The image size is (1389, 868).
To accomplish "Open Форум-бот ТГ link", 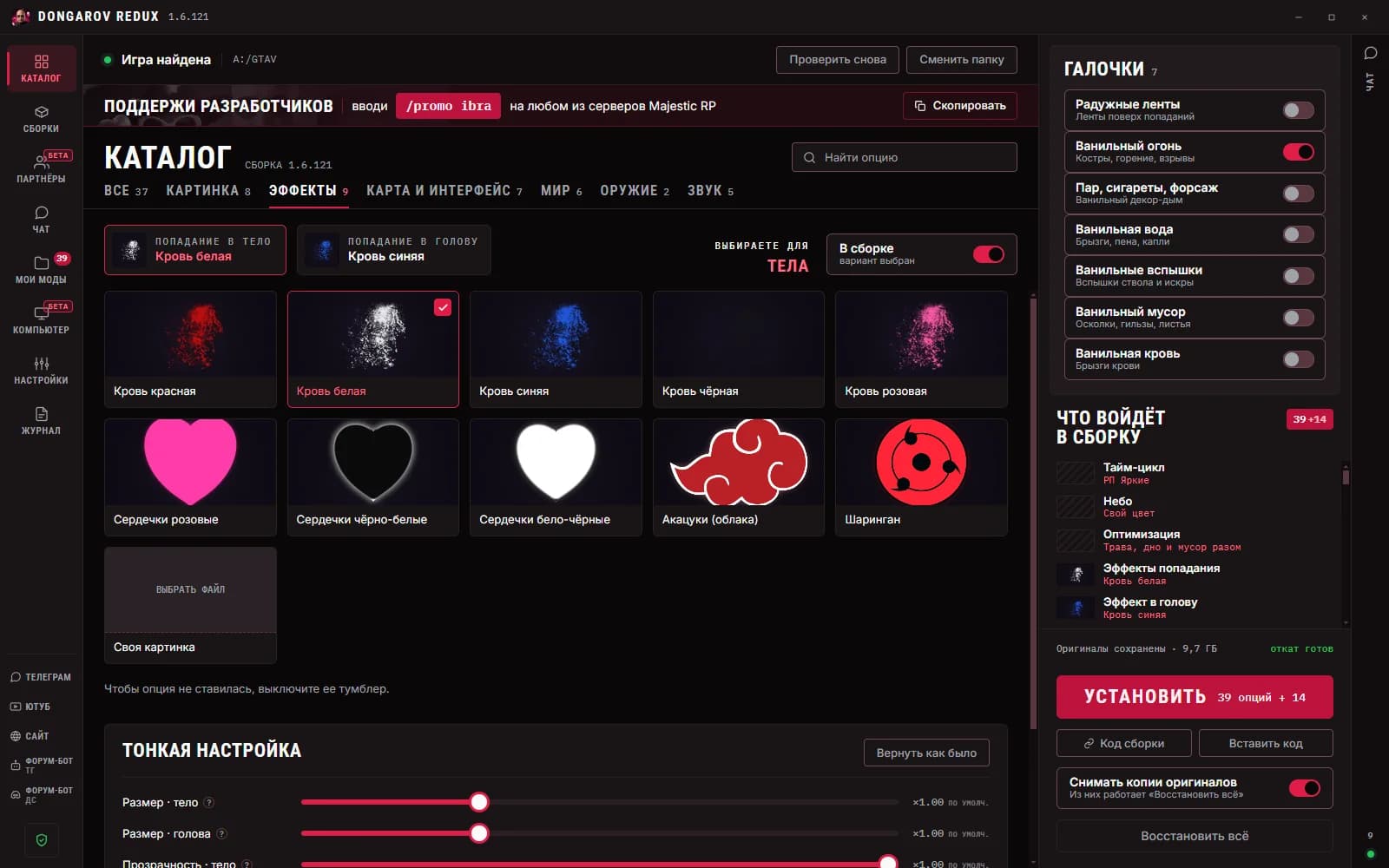I will [41, 765].
